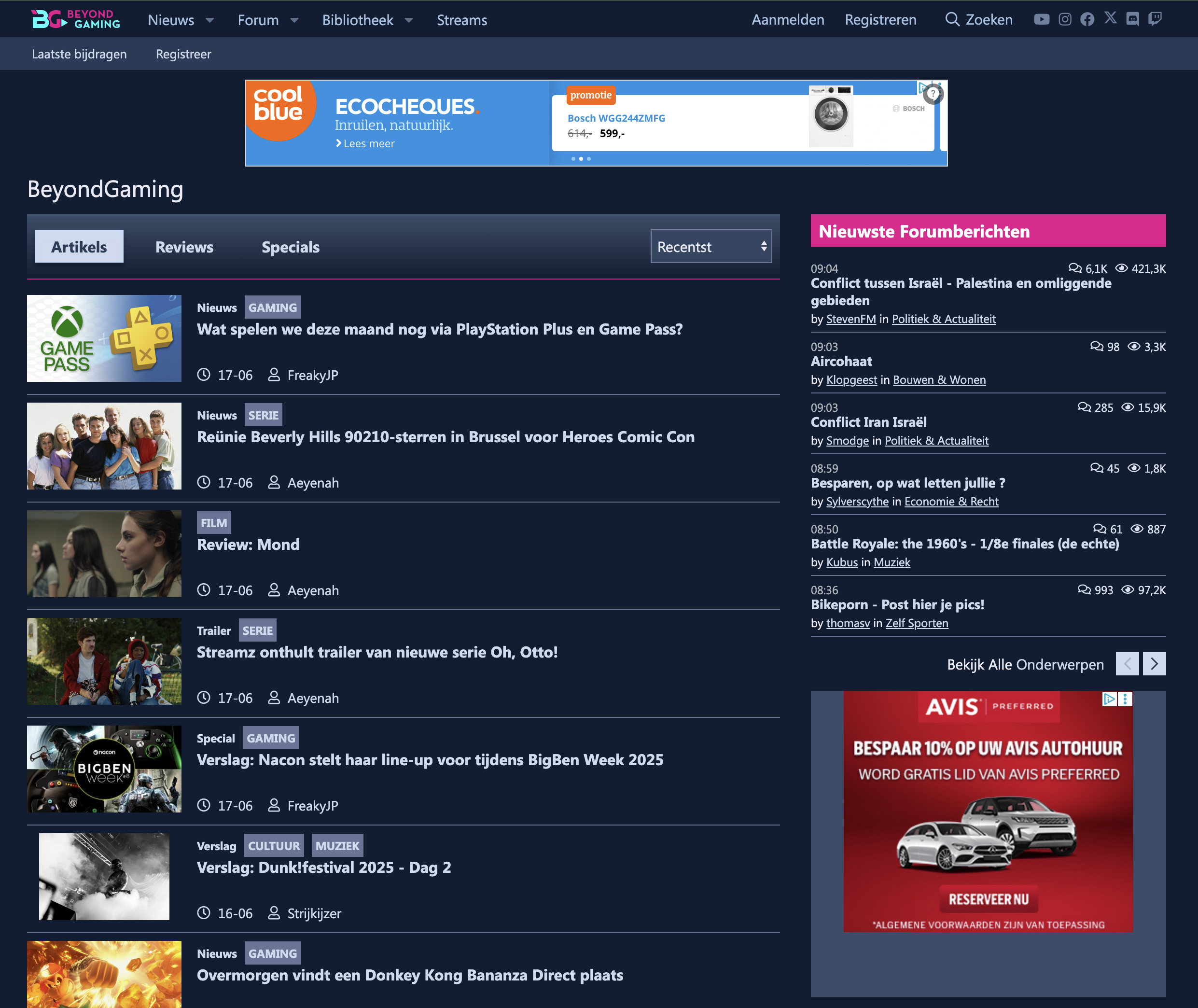Viewport: 1198px width, 1008px height.
Task: Click the Registreren link in header
Action: pyautogui.click(x=880, y=20)
